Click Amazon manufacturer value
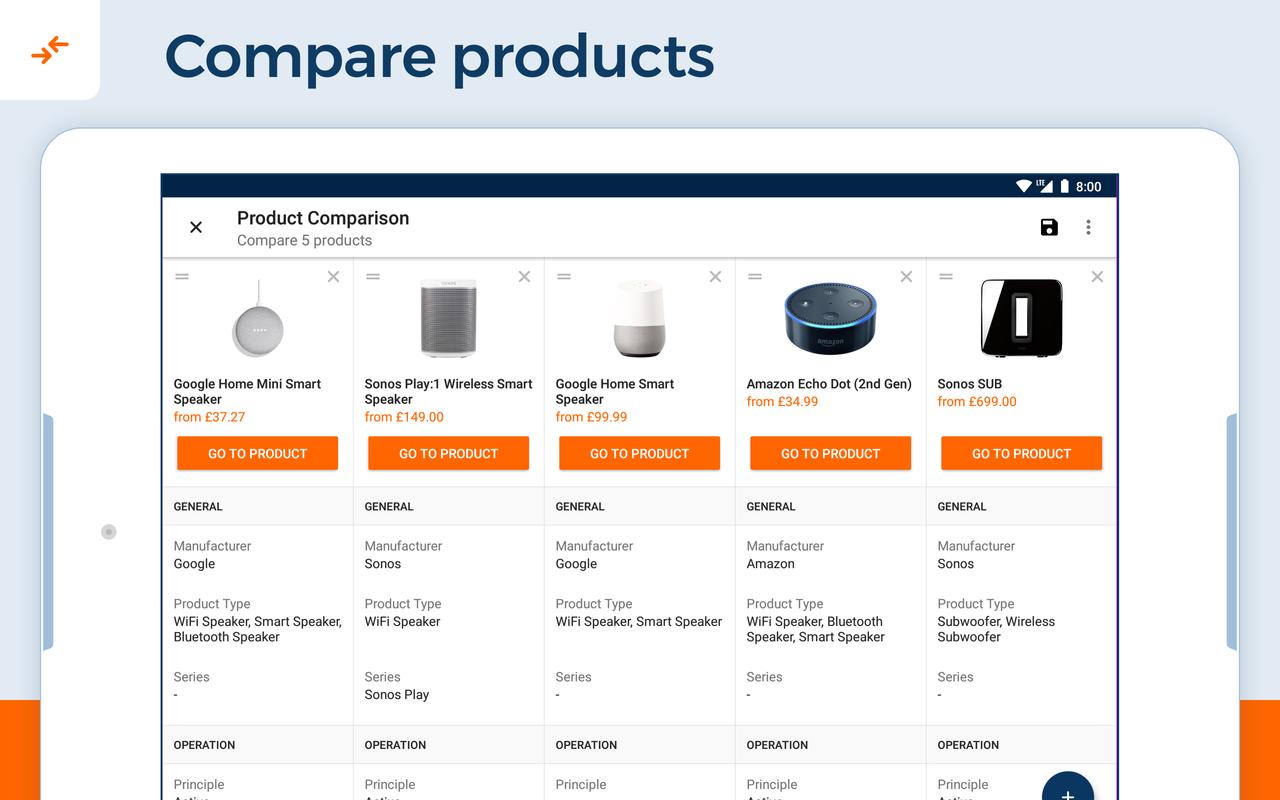The image size is (1280, 800). 771,564
